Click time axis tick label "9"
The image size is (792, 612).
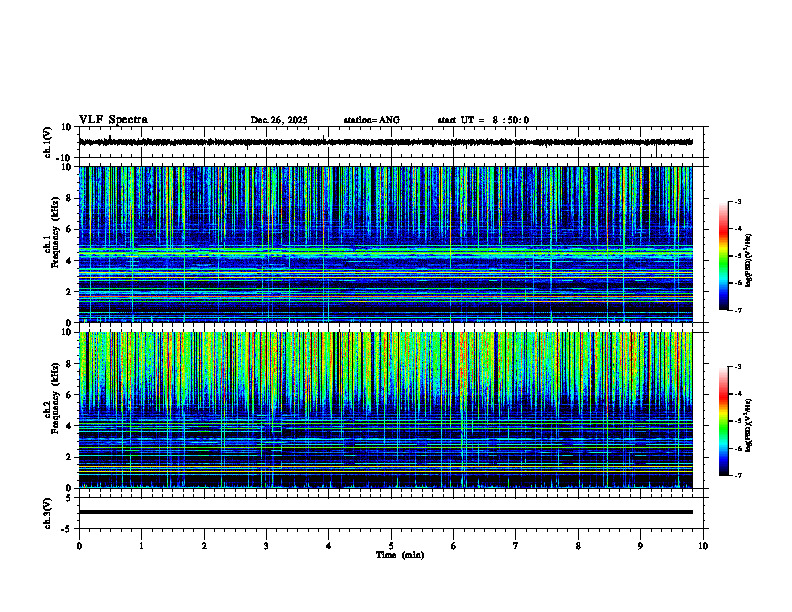pyautogui.click(x=640, y=546)
